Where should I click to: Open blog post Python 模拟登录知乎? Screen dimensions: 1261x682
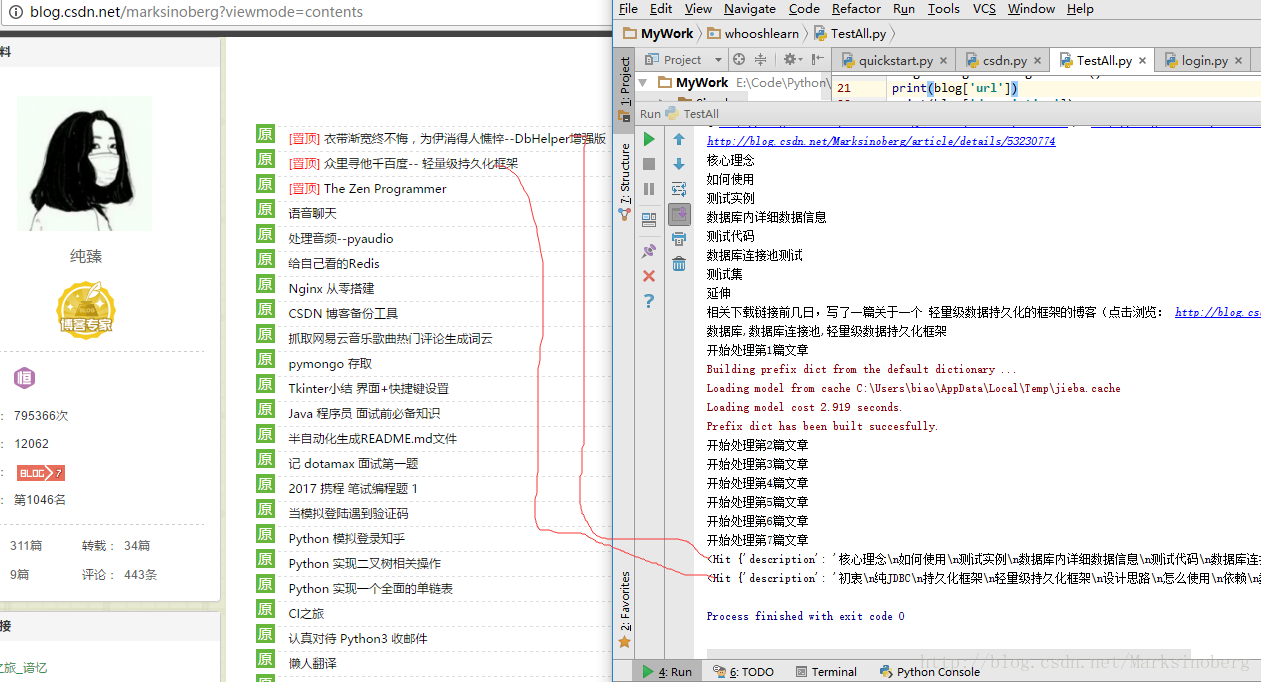(348, 539)
